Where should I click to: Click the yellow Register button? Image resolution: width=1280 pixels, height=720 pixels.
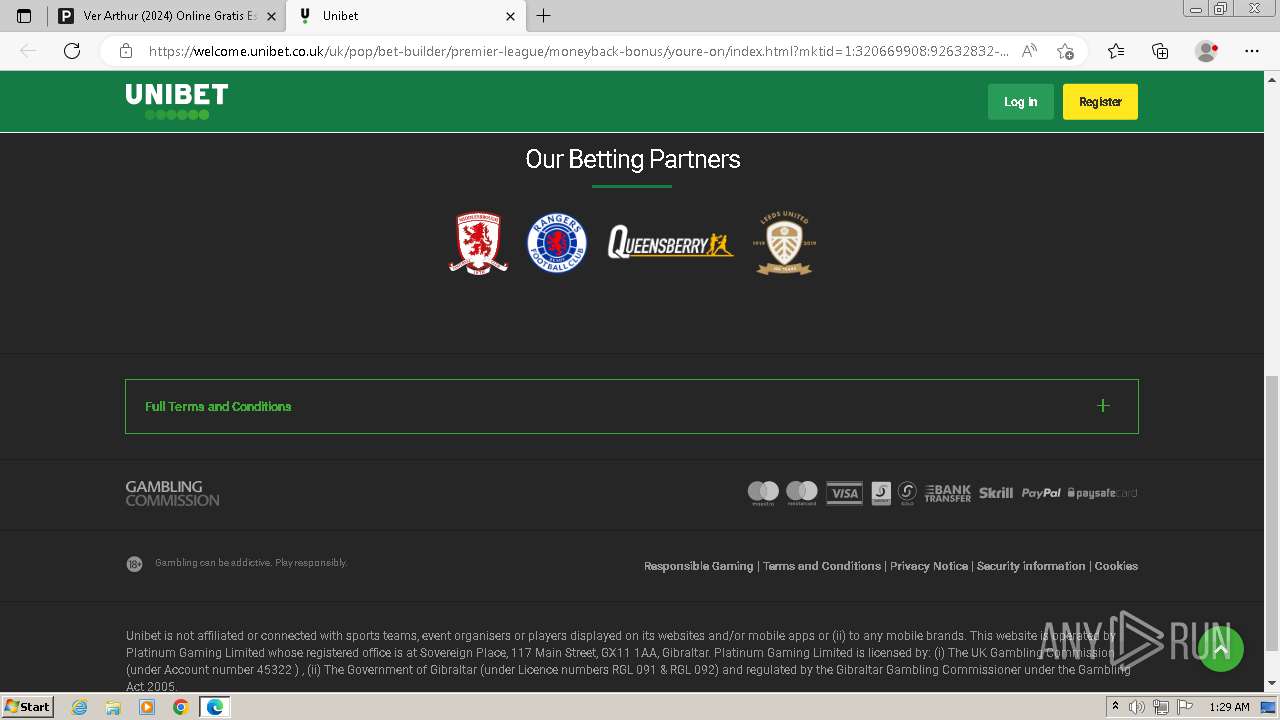[x=1100, y=102]
